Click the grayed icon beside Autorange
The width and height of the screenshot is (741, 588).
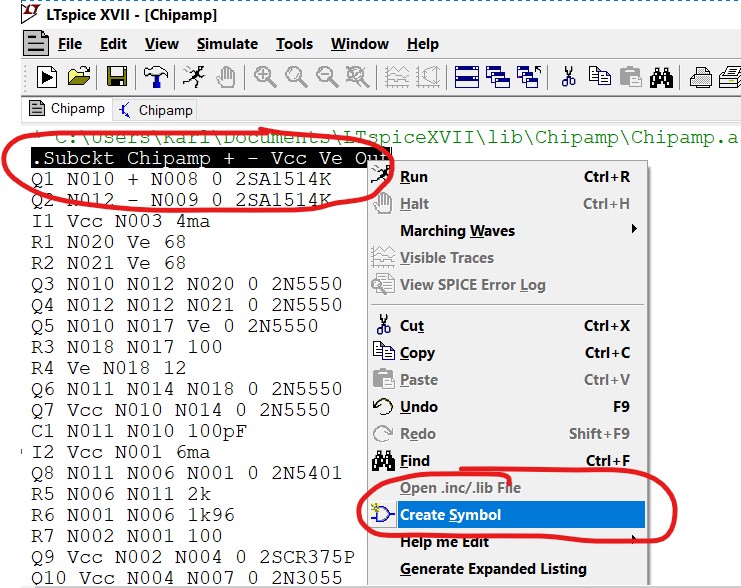(x=428, y=77)
